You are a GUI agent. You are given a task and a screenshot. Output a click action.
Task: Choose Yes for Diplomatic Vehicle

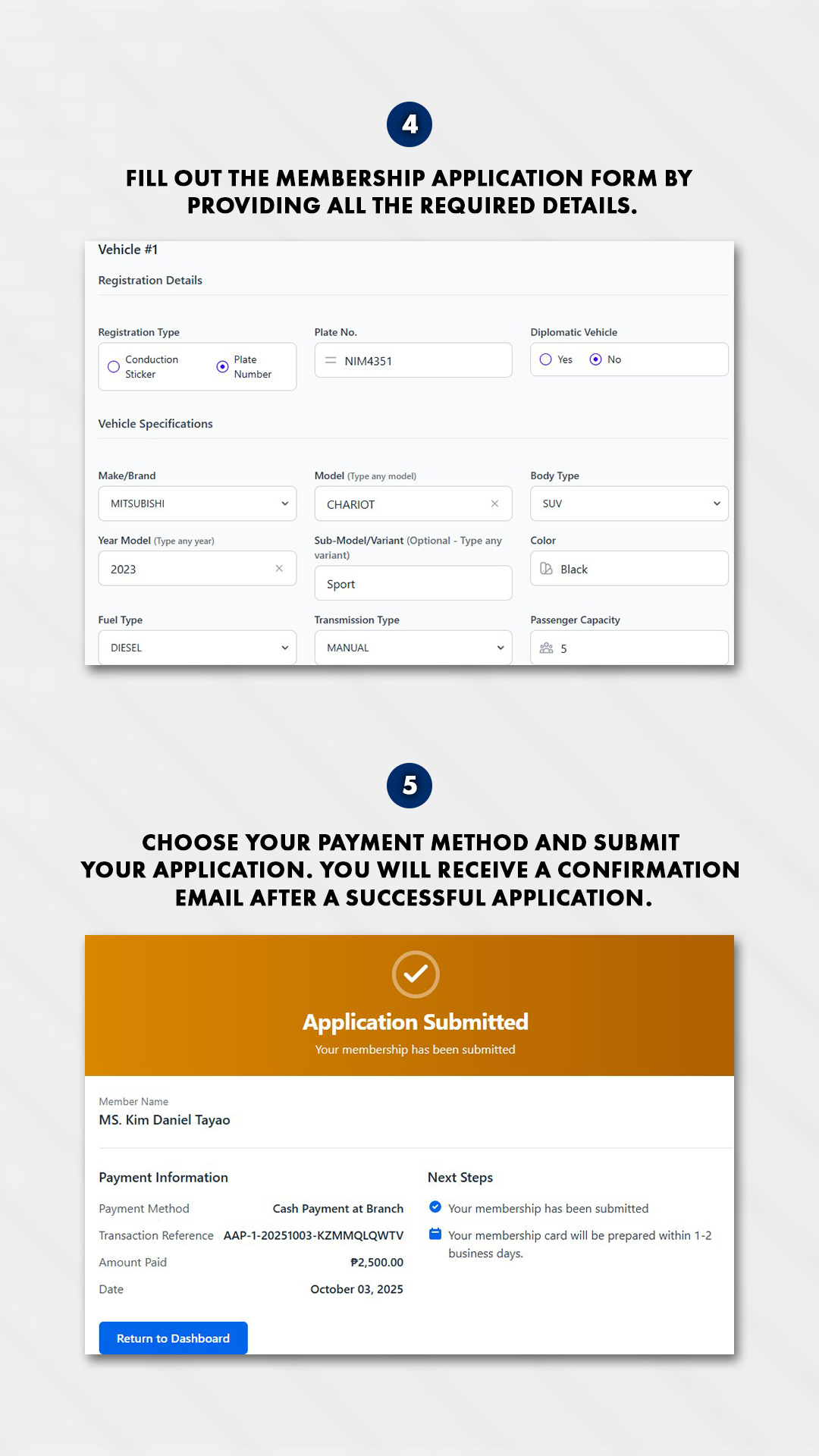[546, 359]
